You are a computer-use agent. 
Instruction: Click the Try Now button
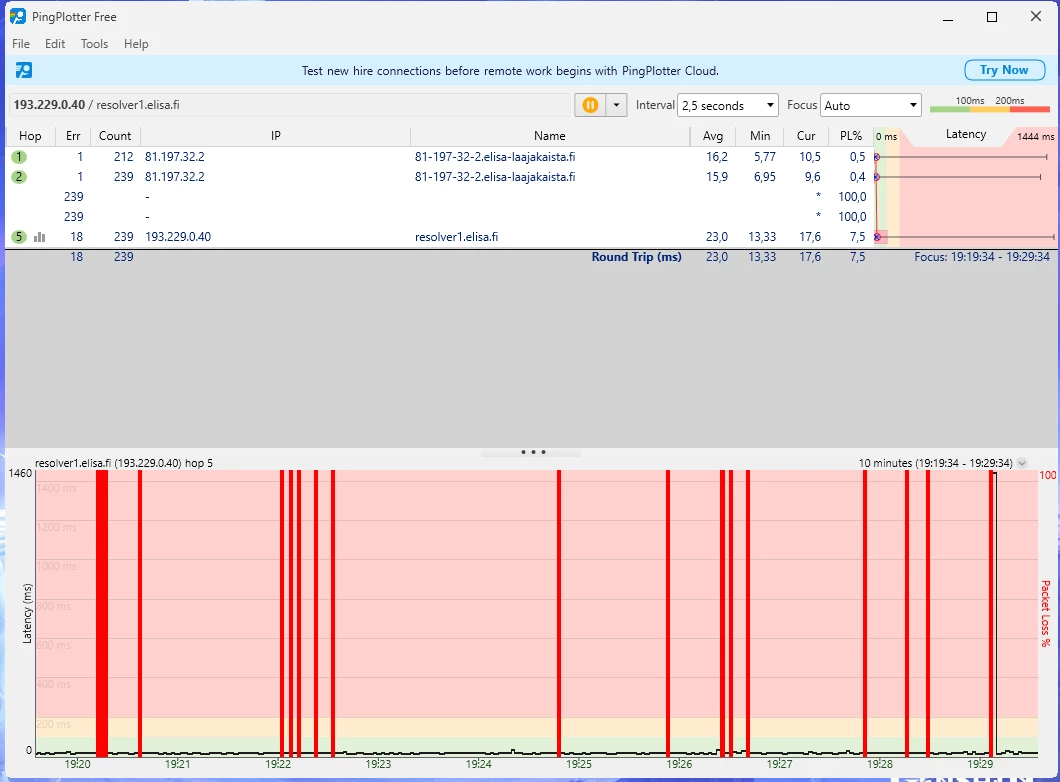1003,70
